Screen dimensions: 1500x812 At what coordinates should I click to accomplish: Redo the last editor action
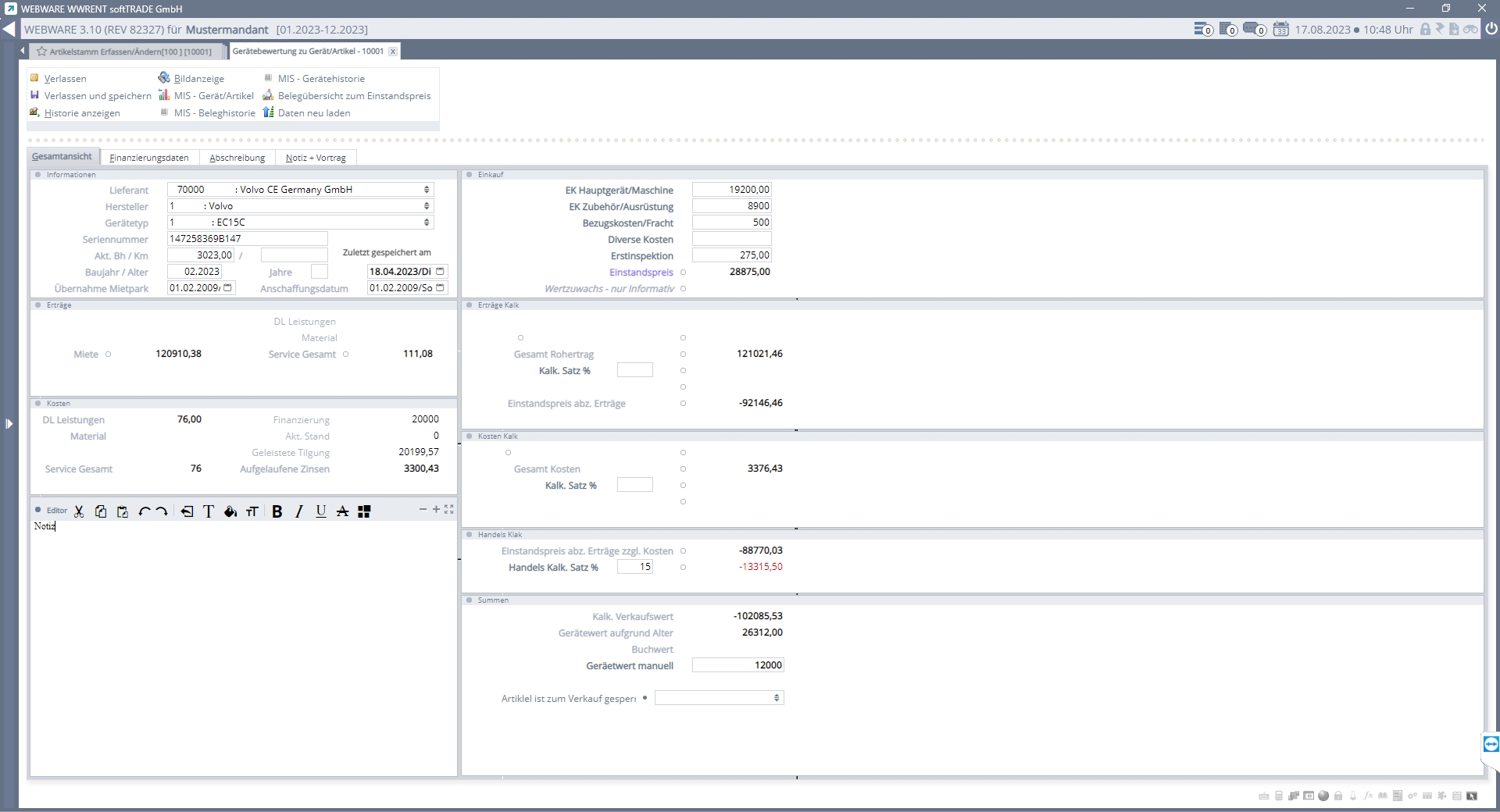coord(162,511)
